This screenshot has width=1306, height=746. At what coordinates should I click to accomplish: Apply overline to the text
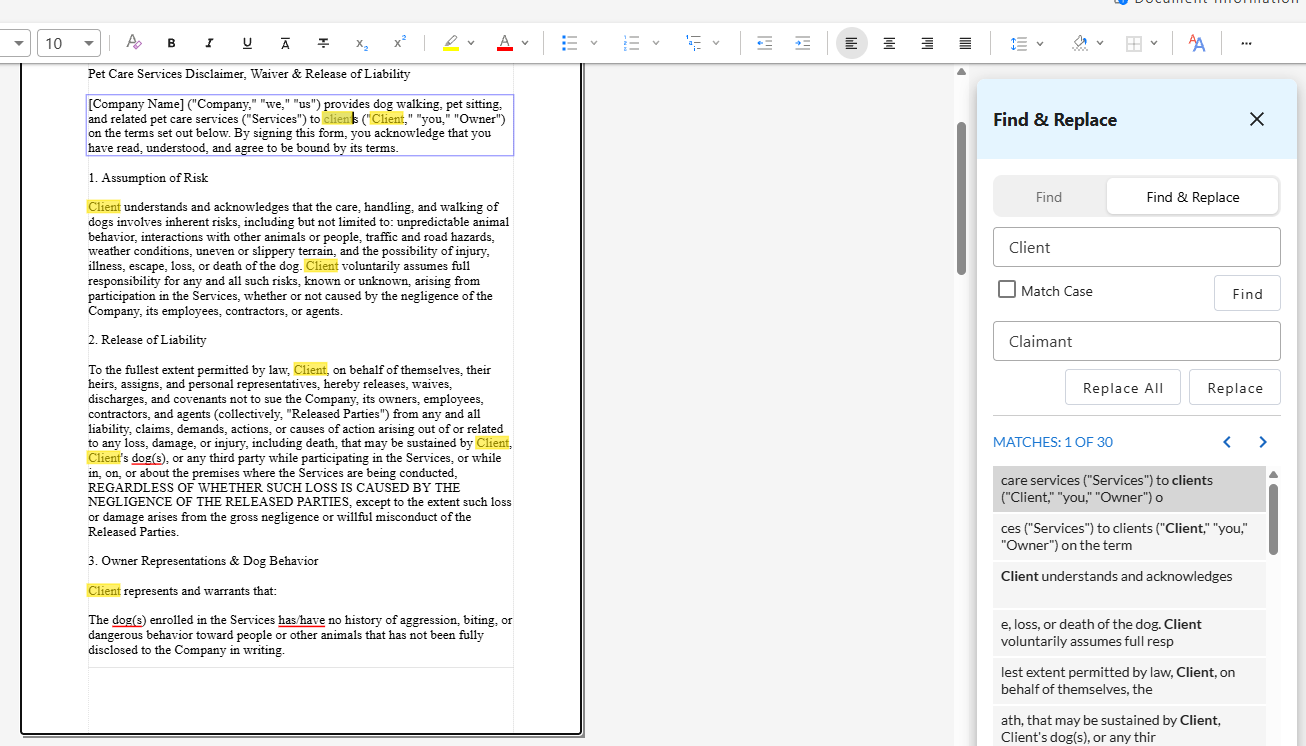285,43
